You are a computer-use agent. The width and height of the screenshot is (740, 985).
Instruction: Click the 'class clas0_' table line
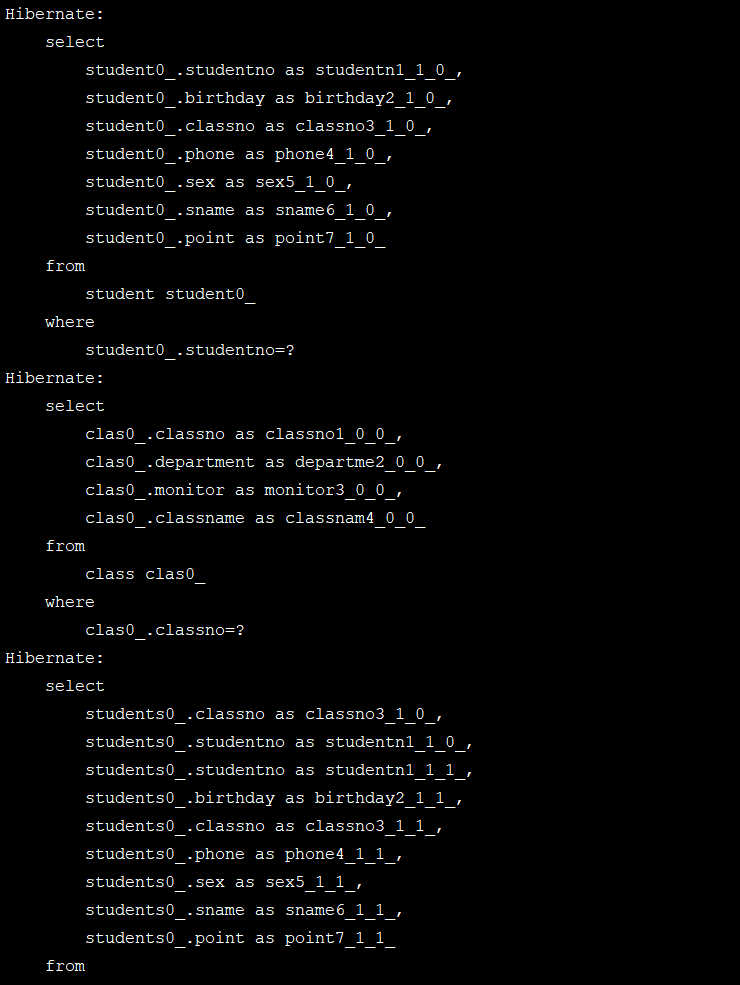point(145,574)
